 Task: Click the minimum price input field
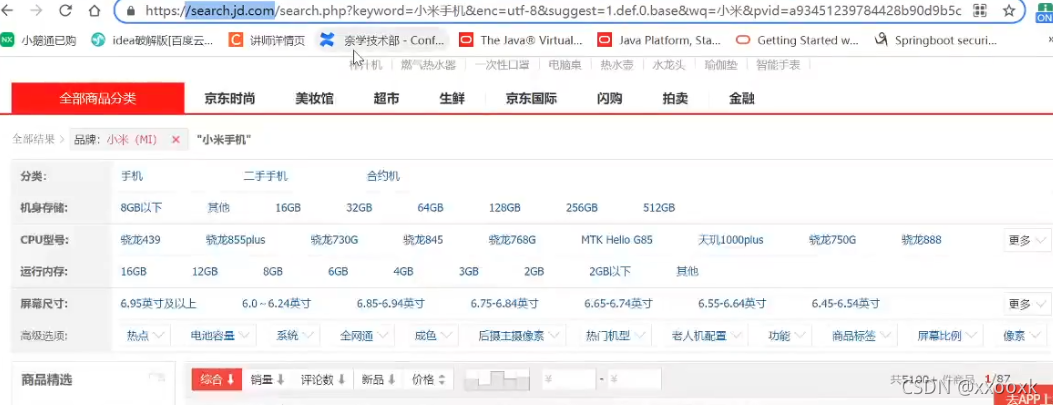click(x=568, y=379)
